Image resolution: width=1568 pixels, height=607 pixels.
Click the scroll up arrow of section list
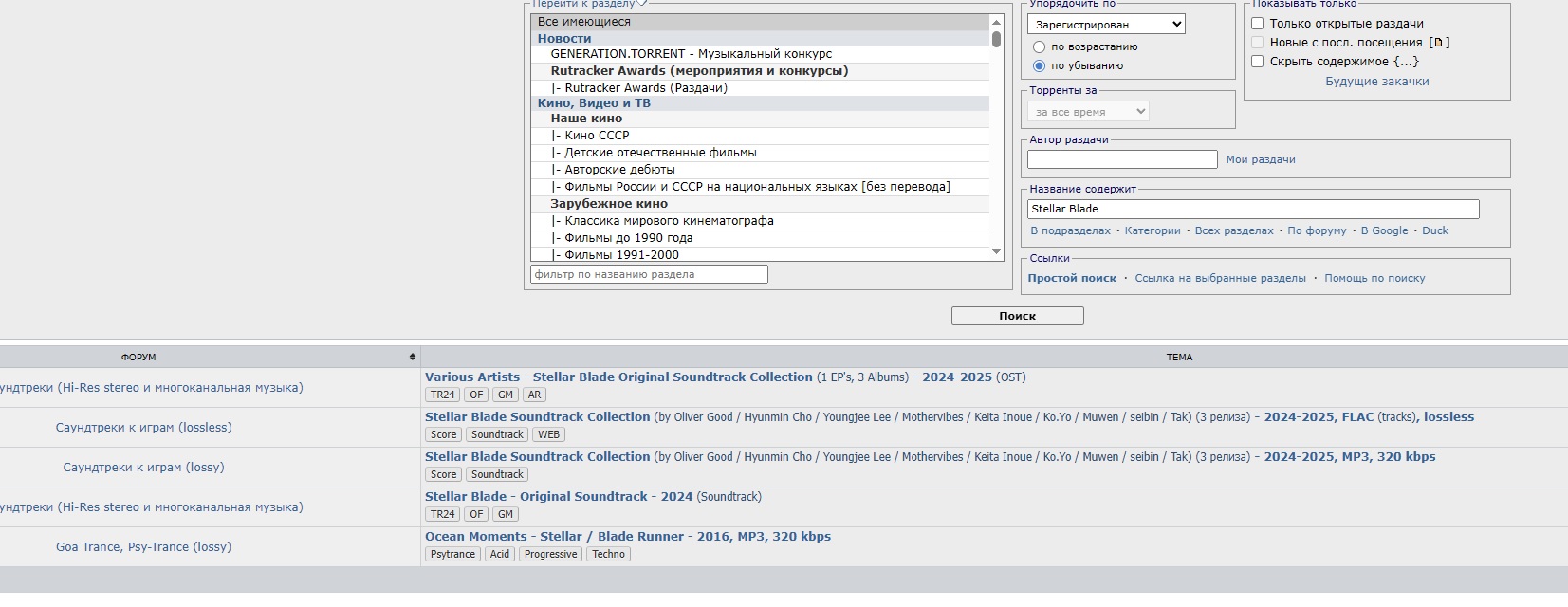(996, 22)
